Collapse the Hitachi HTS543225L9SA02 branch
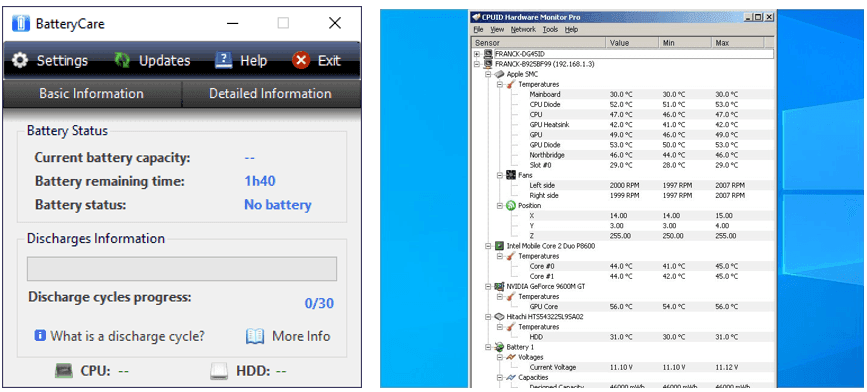This screenshot has height=392, width=867. [x=488, y=317]
